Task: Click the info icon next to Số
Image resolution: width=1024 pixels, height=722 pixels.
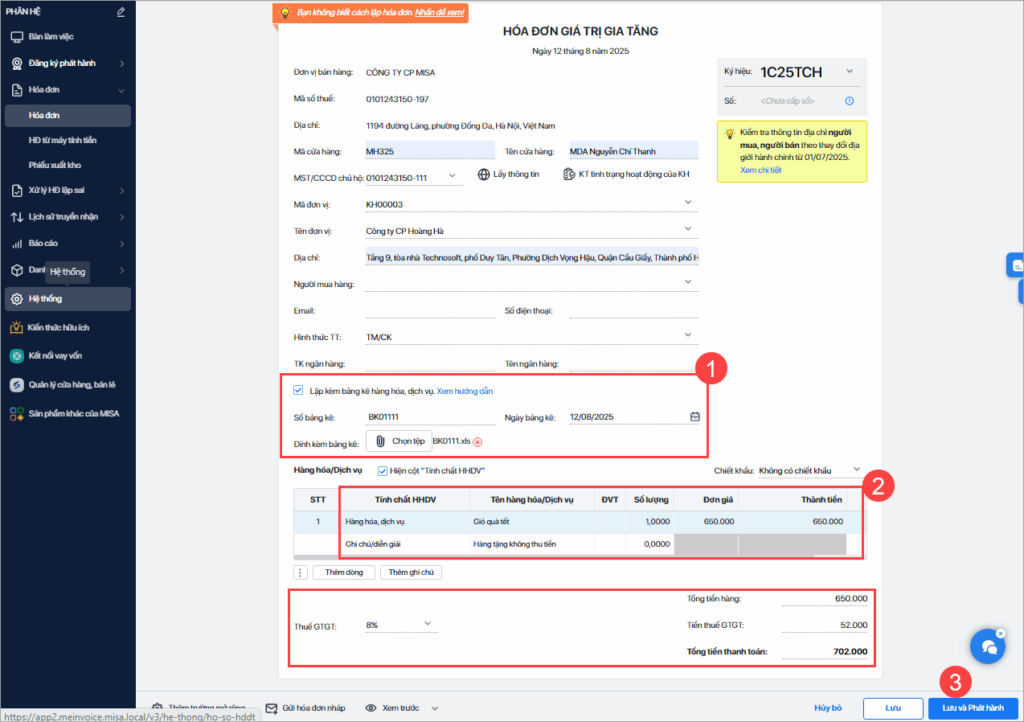Action: coord(850,101)
